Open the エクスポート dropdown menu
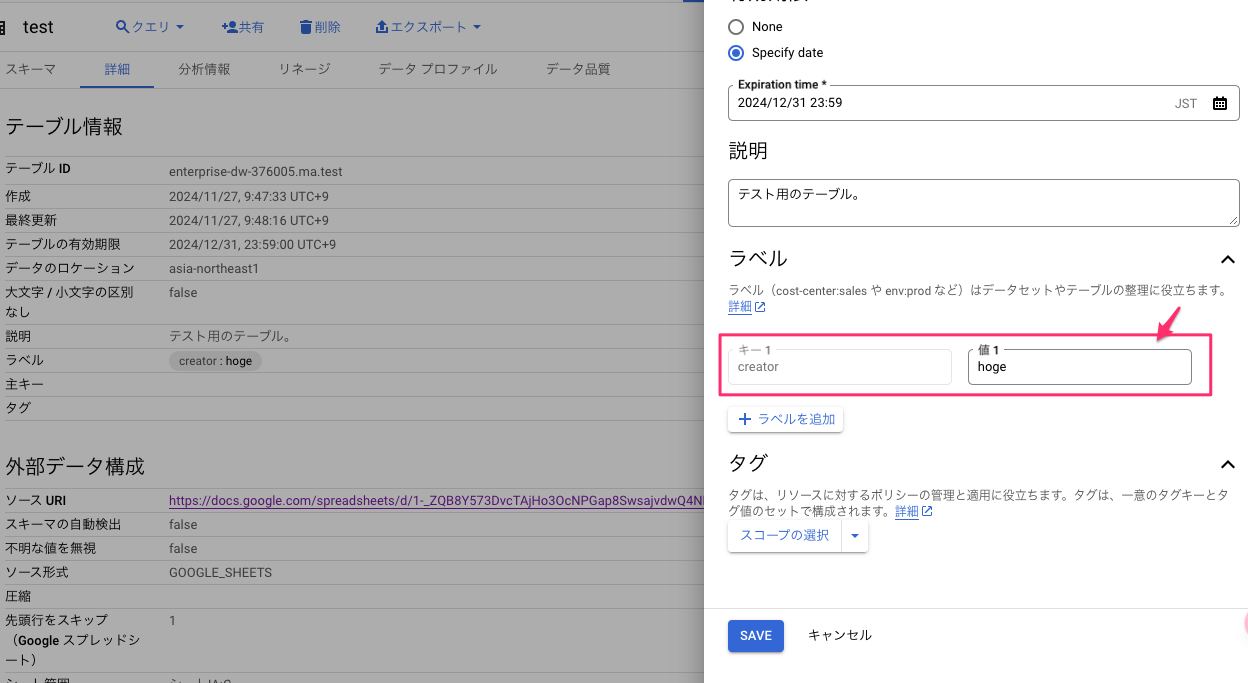 pyautogui.click(x=428, y=27)
